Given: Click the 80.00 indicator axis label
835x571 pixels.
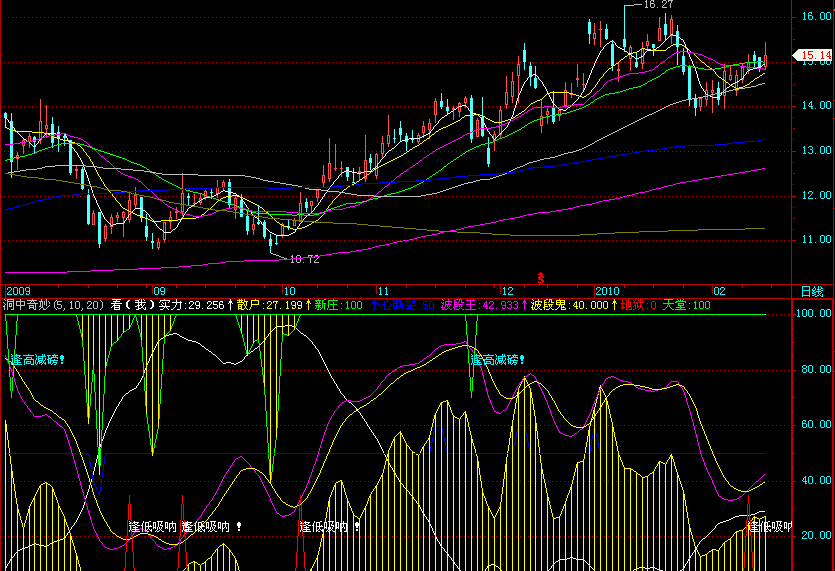Looking at the screenshot, I should click(x=816, y=369).
